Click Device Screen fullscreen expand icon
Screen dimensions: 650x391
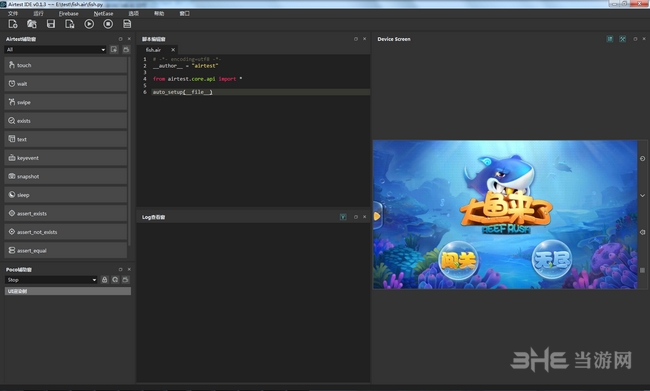tap(623, 39)
